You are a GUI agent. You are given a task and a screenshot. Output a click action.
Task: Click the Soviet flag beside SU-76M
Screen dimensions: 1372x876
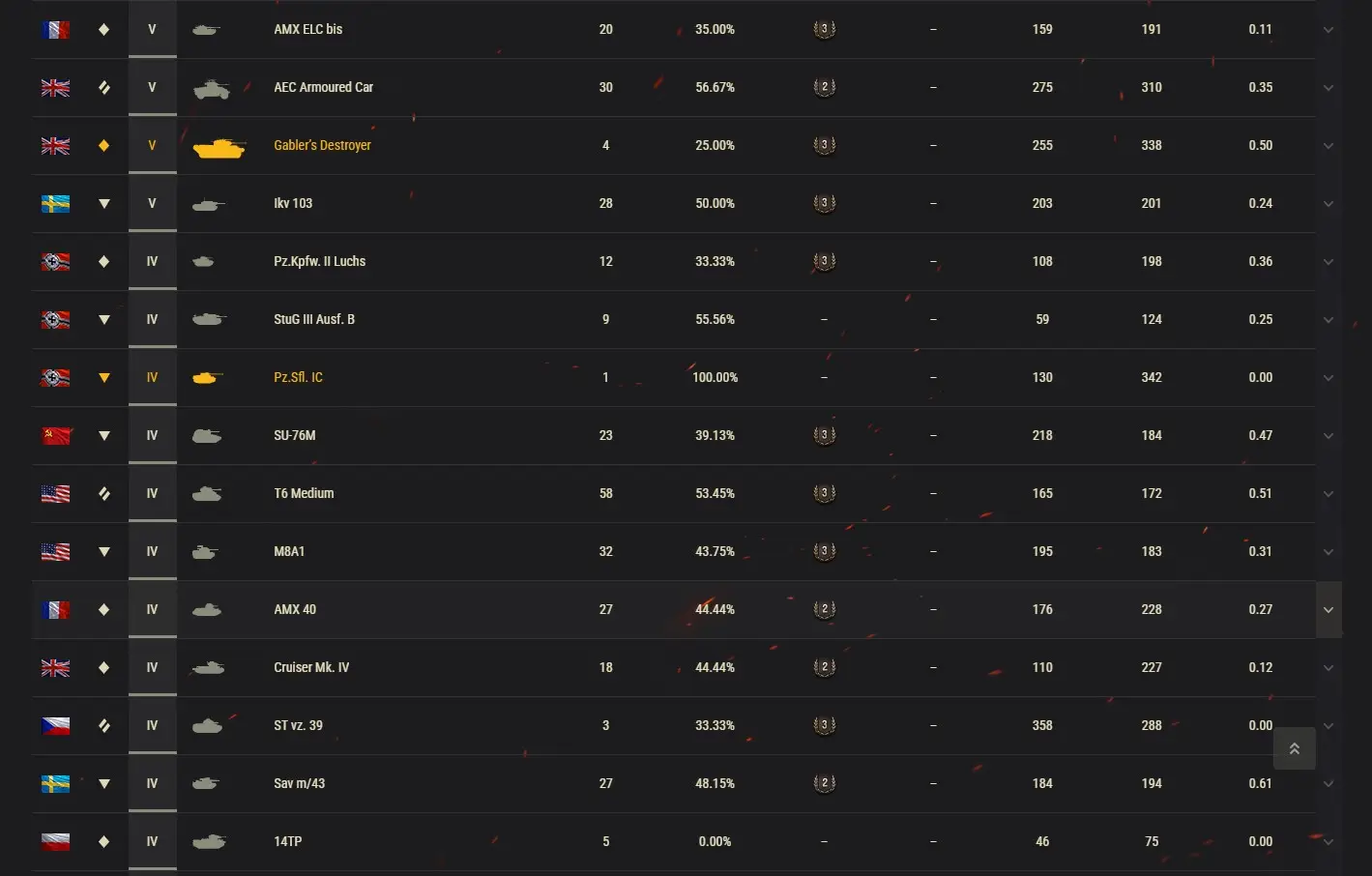(x=55, y=436)
